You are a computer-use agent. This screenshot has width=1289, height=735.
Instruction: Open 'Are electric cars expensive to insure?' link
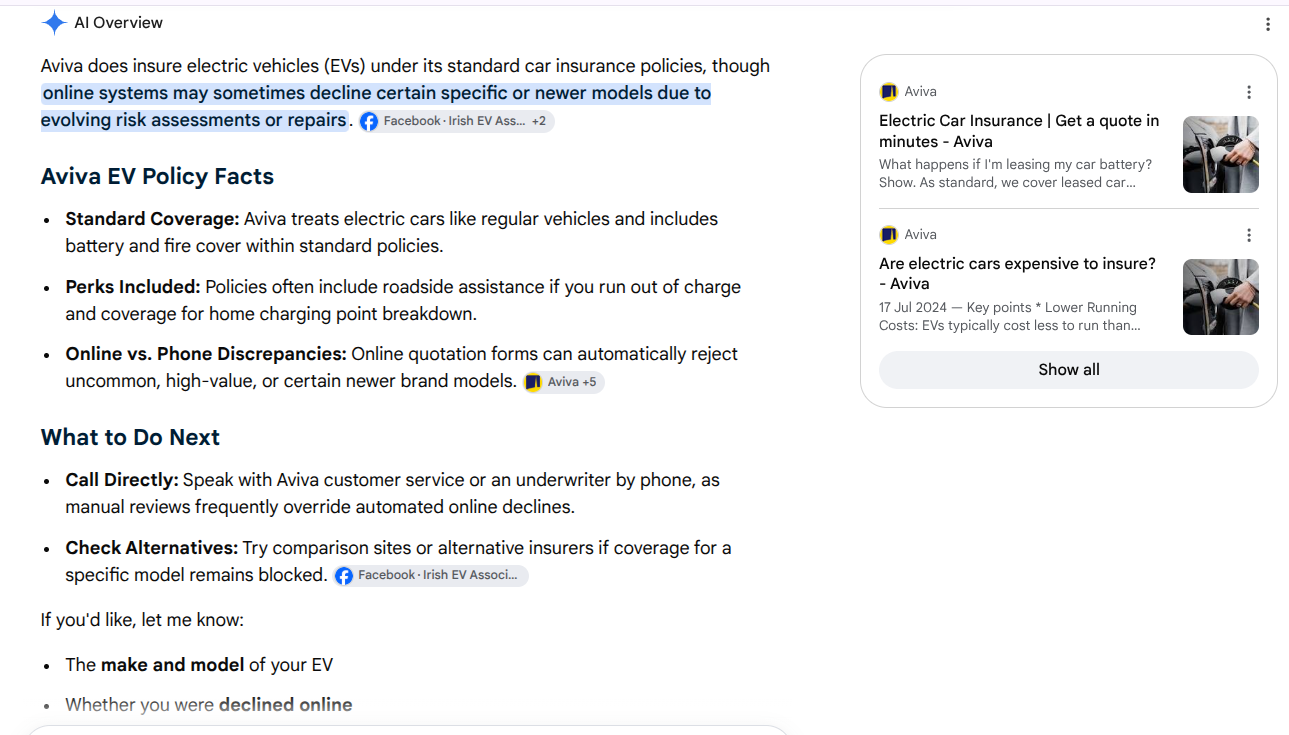(1017, 274)
